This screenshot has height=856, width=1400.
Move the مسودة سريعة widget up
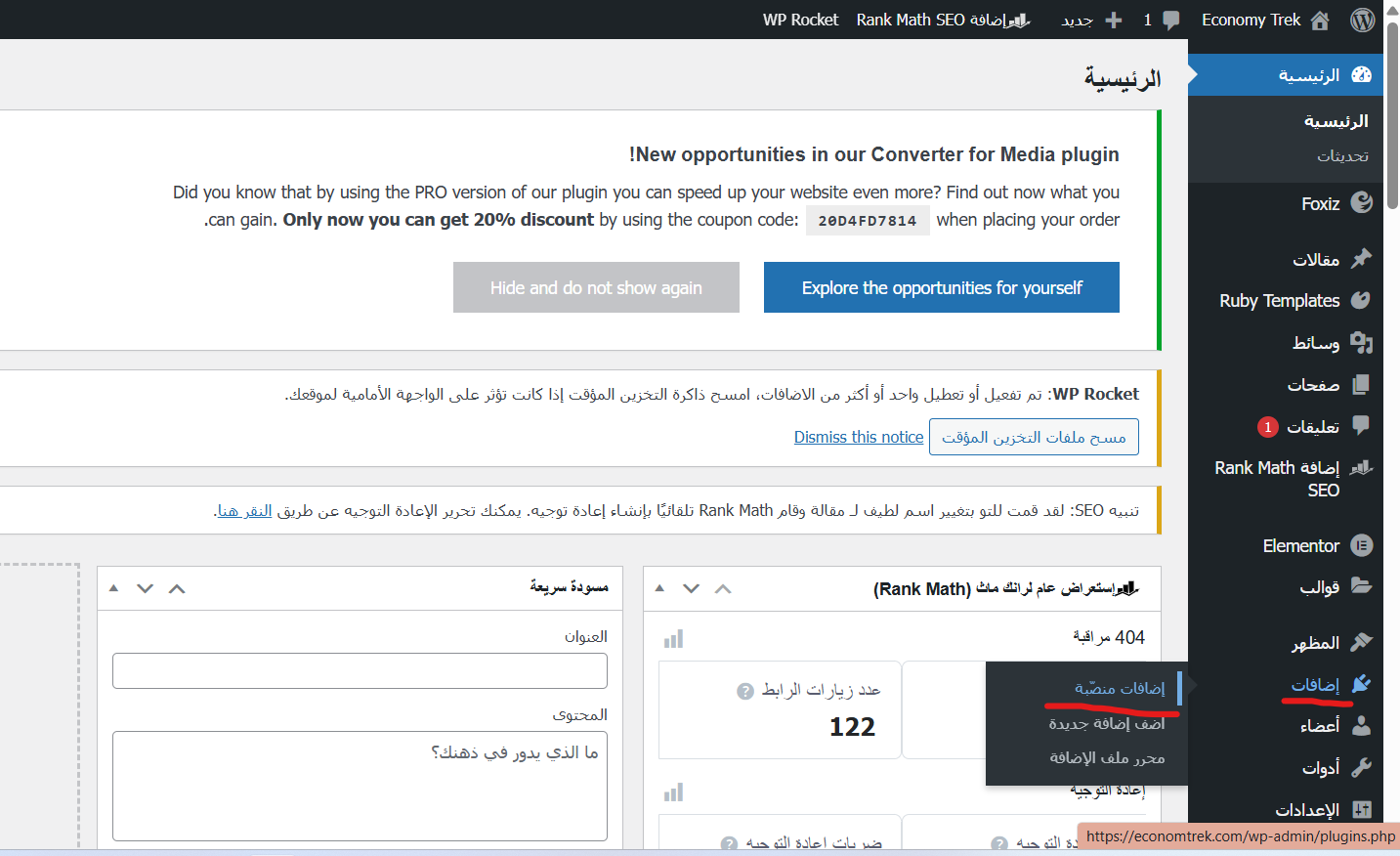tap(177, 588)
